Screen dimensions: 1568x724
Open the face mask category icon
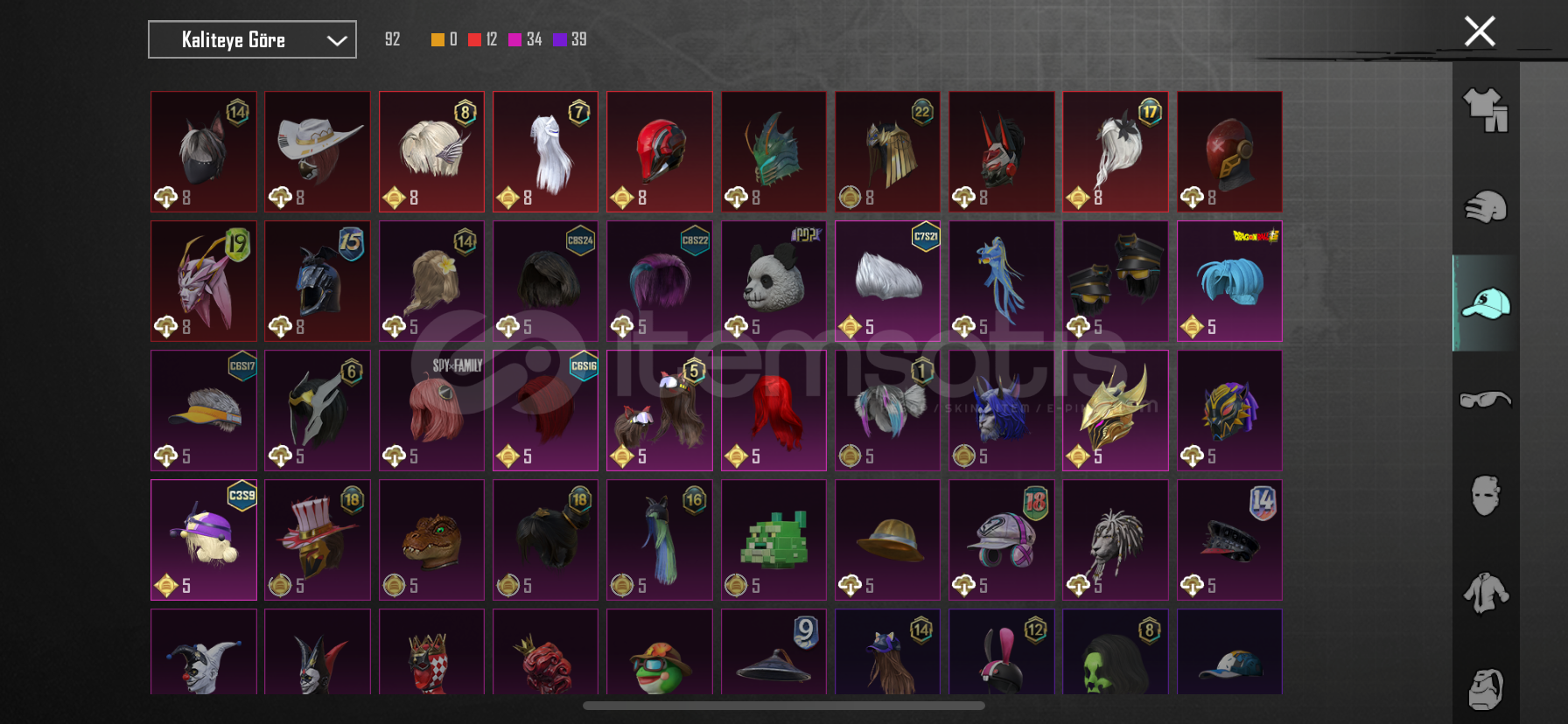pyautogui.click(x=1486, y=496)
